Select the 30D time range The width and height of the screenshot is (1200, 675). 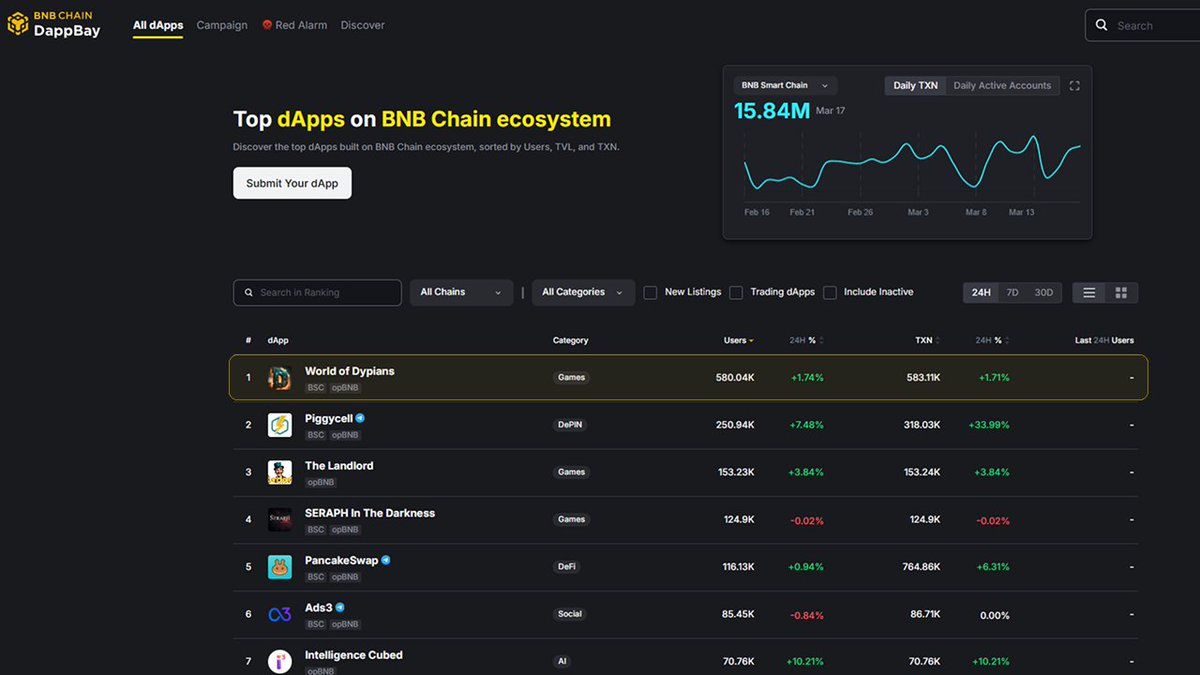(x=1044, y=292)
